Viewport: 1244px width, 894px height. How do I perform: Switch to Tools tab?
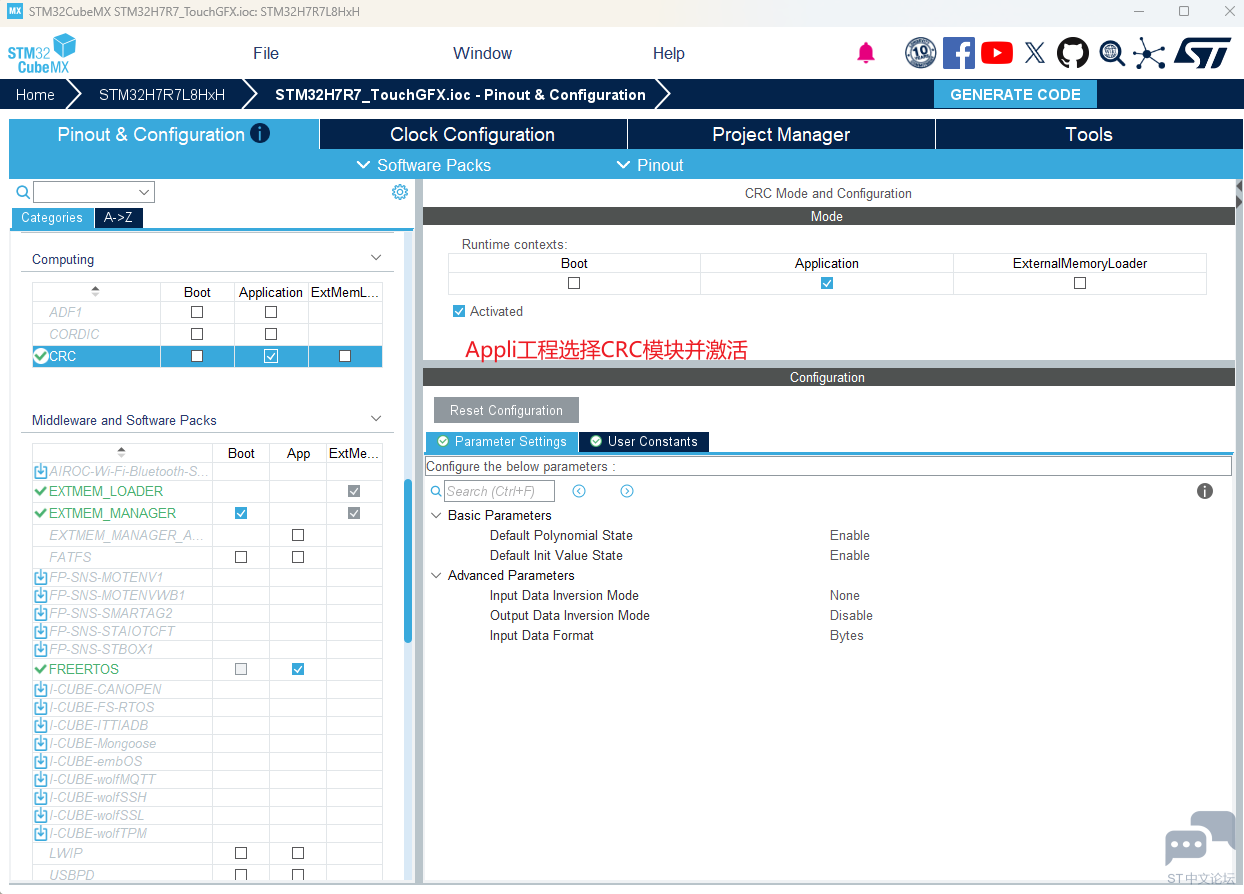click(x=1089, y=135)
